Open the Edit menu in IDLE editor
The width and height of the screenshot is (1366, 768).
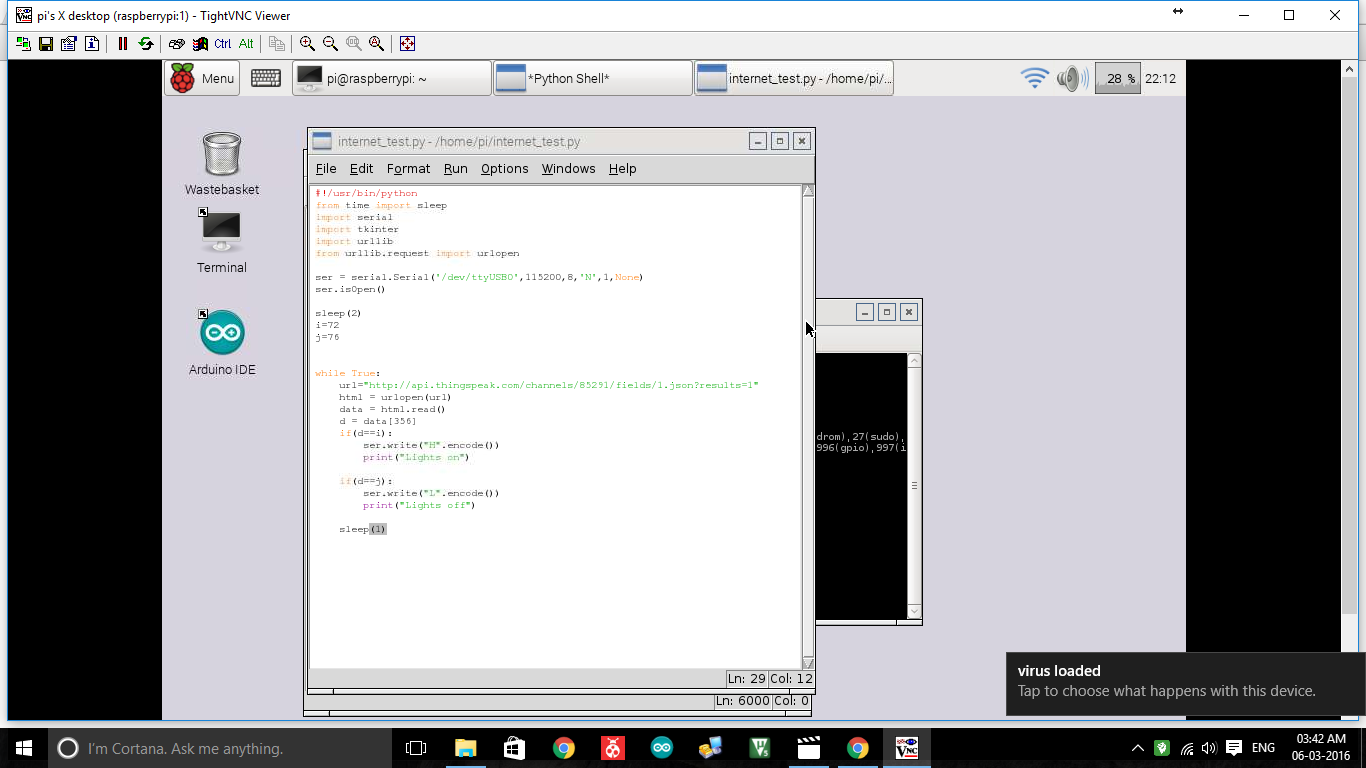[361, 169]
